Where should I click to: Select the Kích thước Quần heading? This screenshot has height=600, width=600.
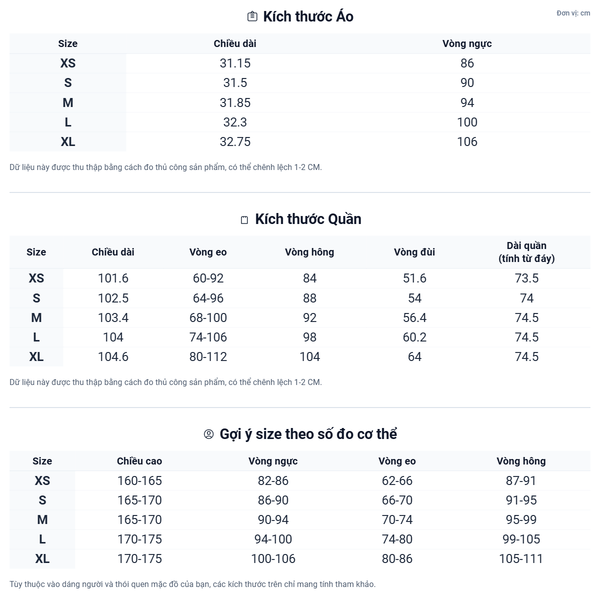309,219
